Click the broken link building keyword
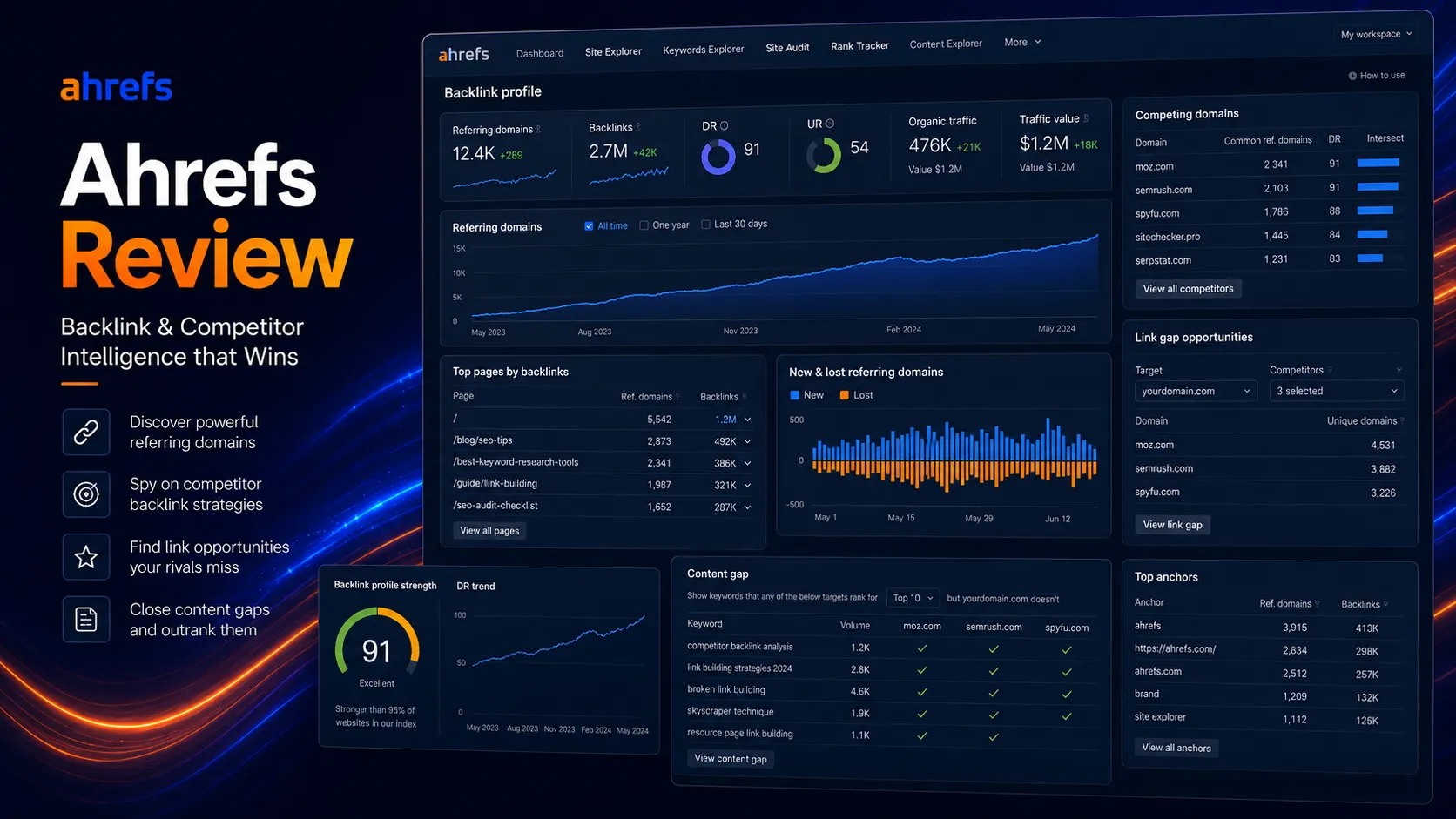1456x819 pixels. tap(726, 690)
